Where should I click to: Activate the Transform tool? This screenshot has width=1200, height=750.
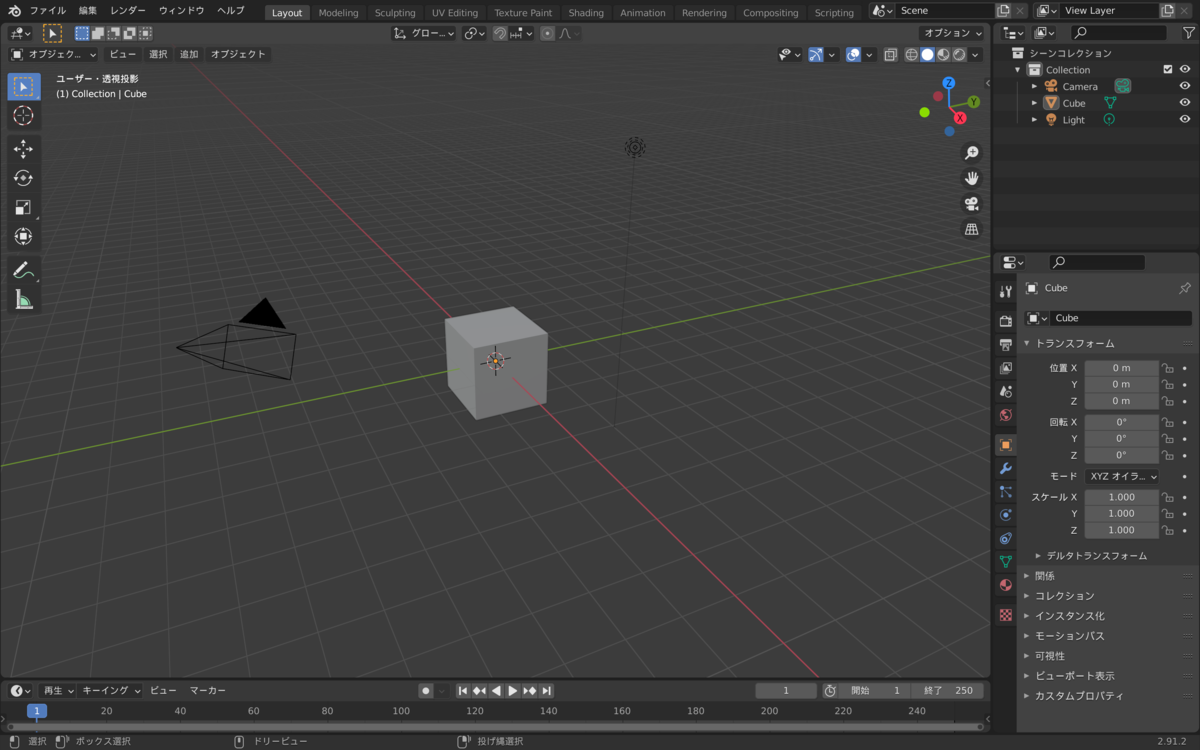24,236
